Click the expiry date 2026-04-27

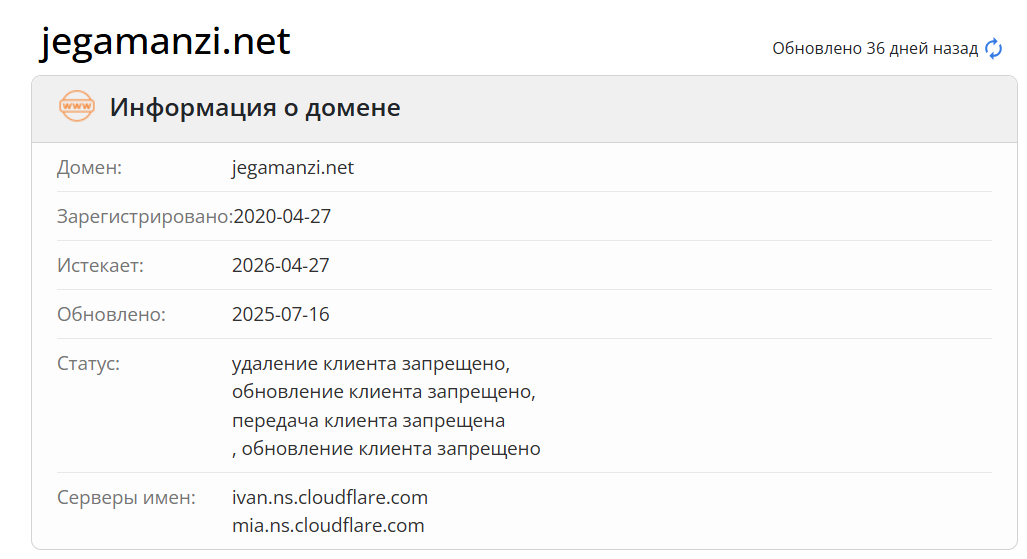[x=281, y=266]
